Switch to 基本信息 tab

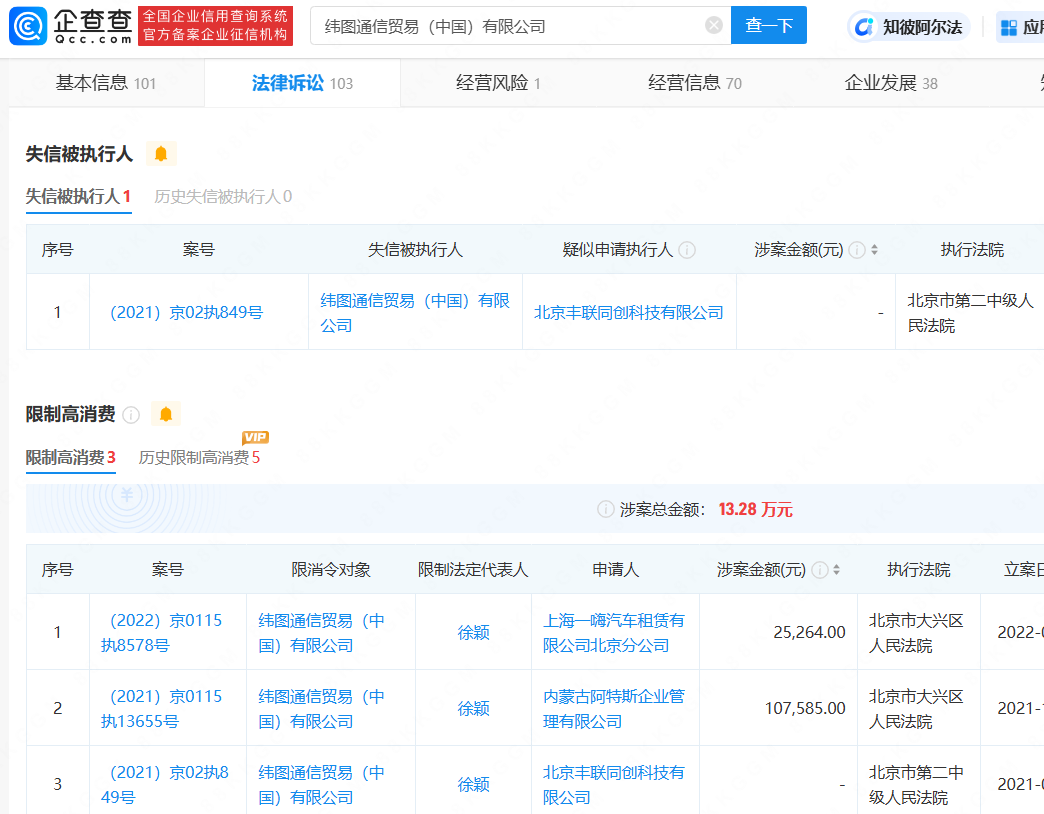coord(105,83)
